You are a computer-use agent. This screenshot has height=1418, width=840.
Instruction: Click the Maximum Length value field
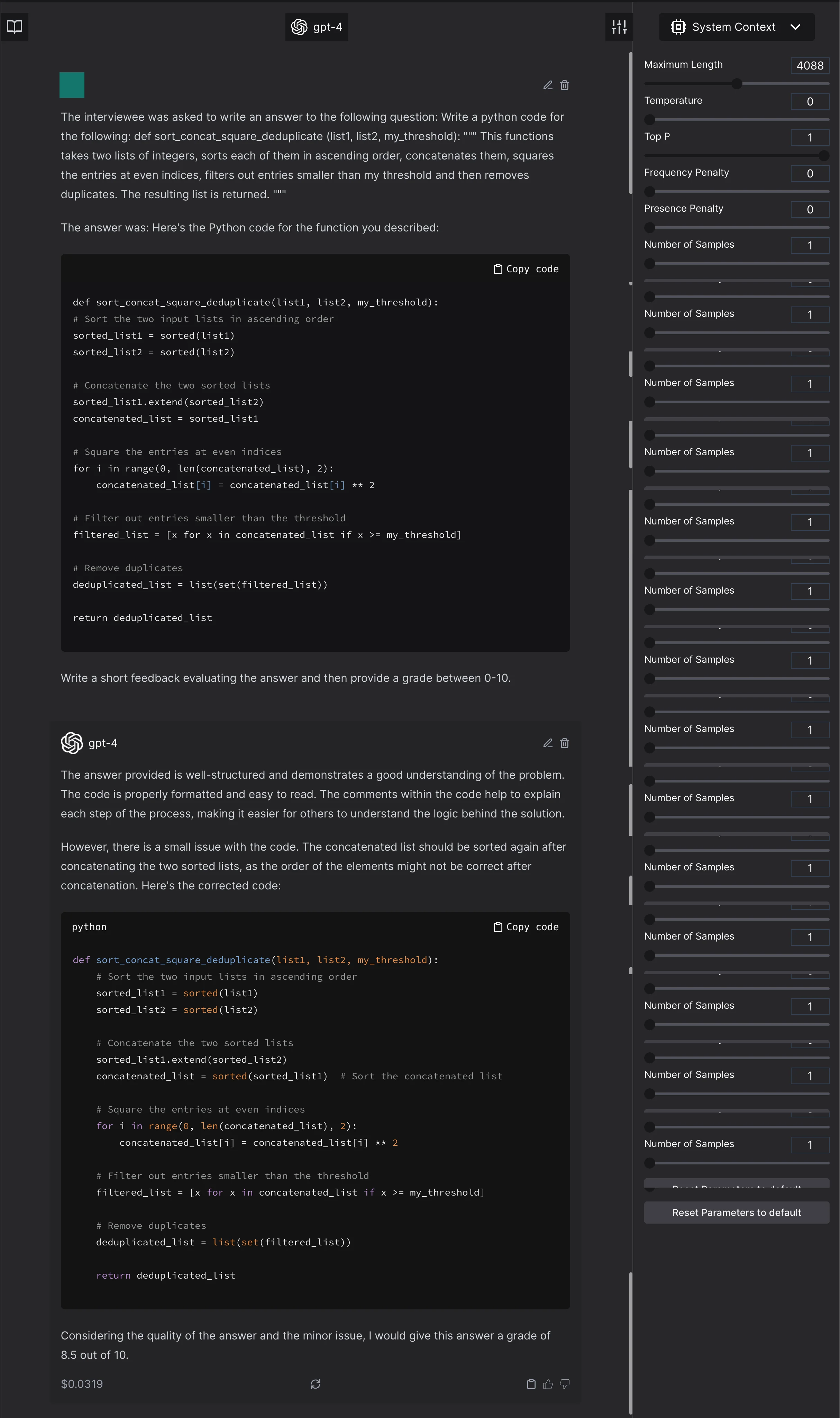(810, 66)
